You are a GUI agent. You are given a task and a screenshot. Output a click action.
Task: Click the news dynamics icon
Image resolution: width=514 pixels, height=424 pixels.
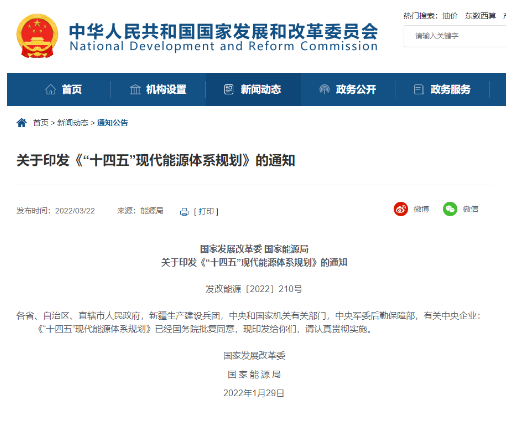[x=229, y=89]
